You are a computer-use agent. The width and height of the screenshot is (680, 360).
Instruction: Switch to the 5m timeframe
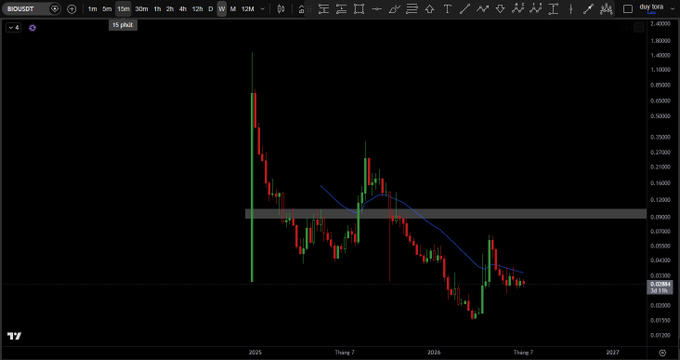pyautogui.click(x=107, y=9)
